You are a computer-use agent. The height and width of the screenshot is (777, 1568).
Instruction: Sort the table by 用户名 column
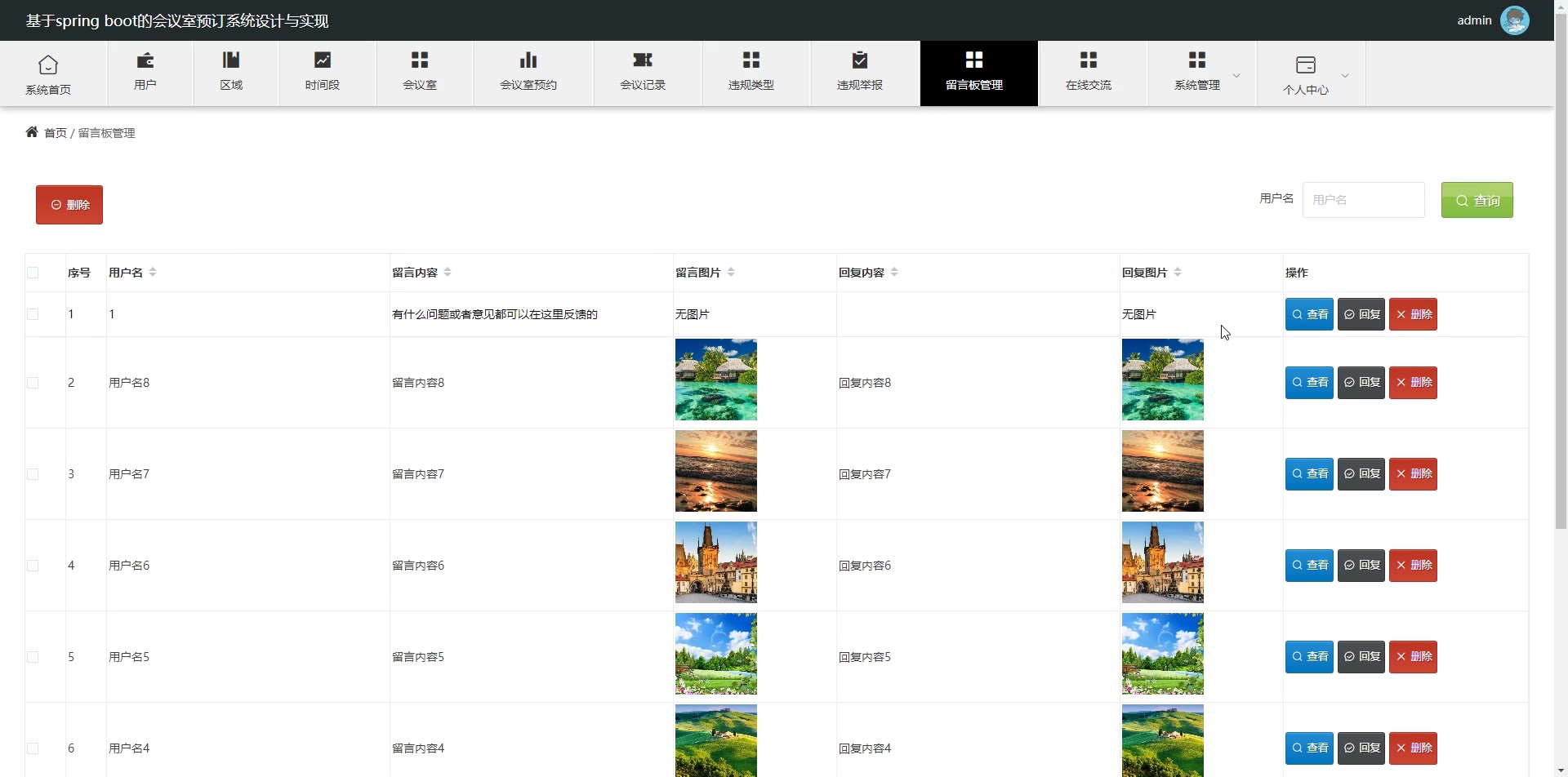point(153,273)
